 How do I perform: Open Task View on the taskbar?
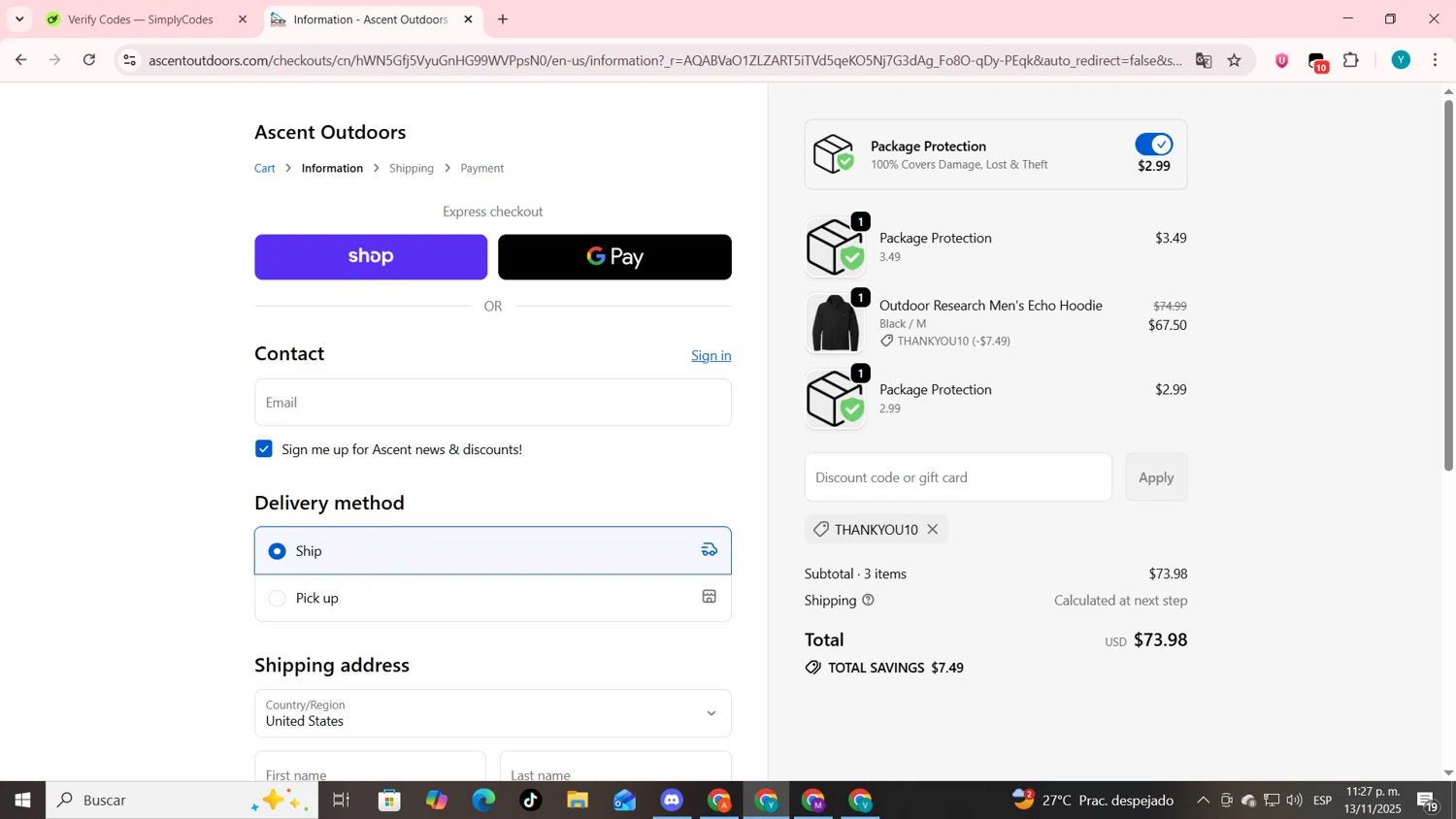click(342, 801)
